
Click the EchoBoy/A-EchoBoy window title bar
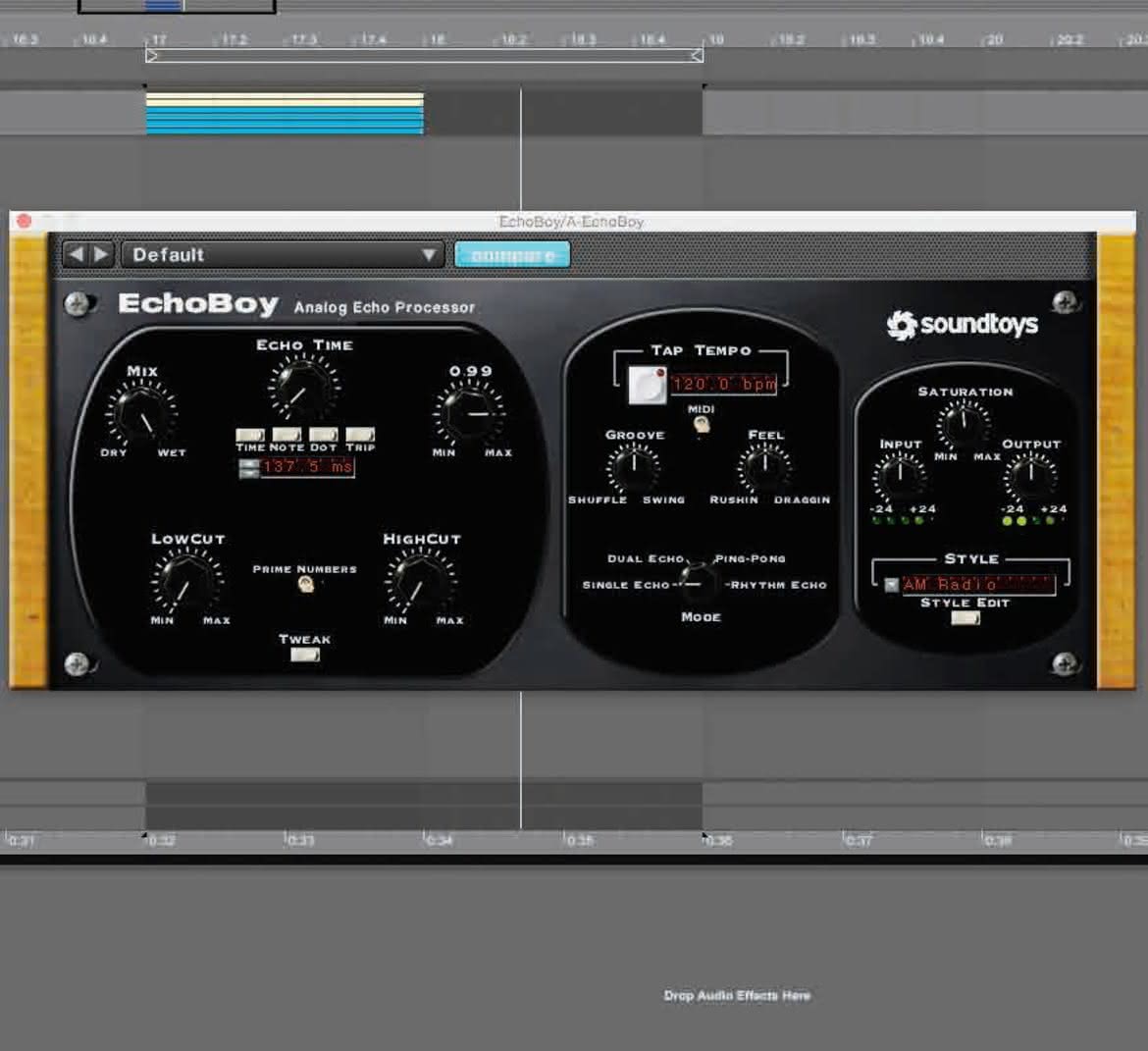click(x=572, y=221)
